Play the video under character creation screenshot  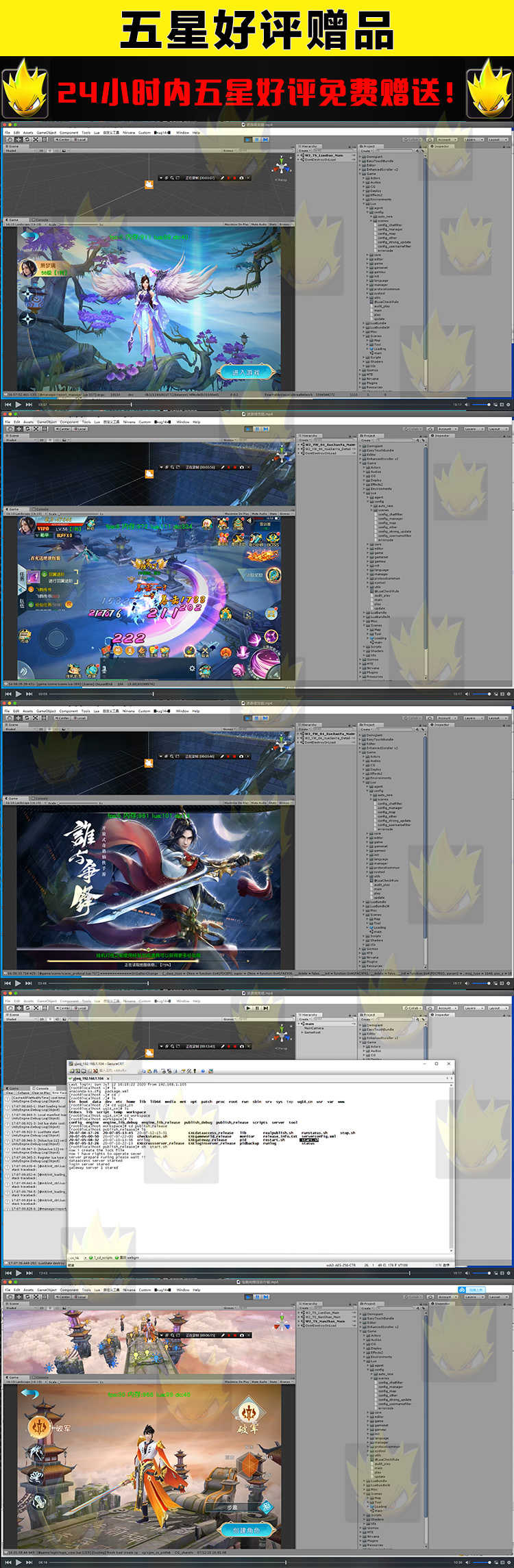pyautogui.click(x=19, y=1562)
